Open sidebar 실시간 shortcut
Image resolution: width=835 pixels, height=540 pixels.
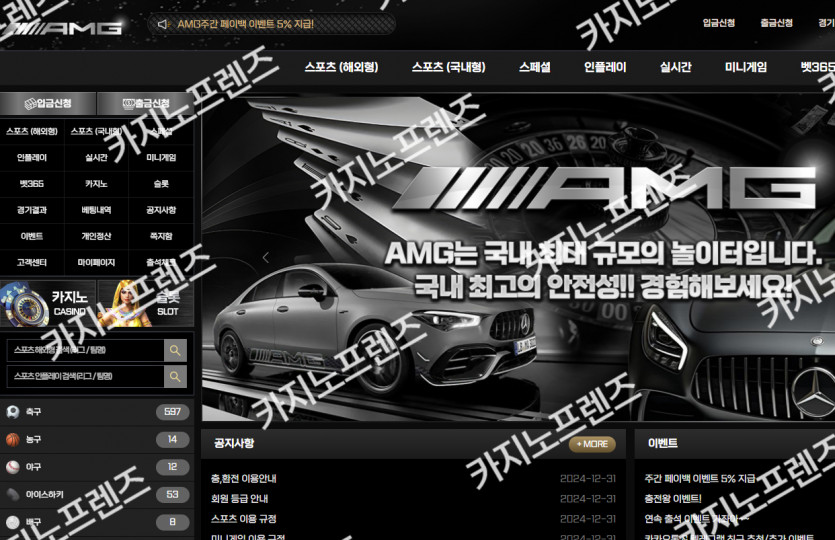point(96,158)
